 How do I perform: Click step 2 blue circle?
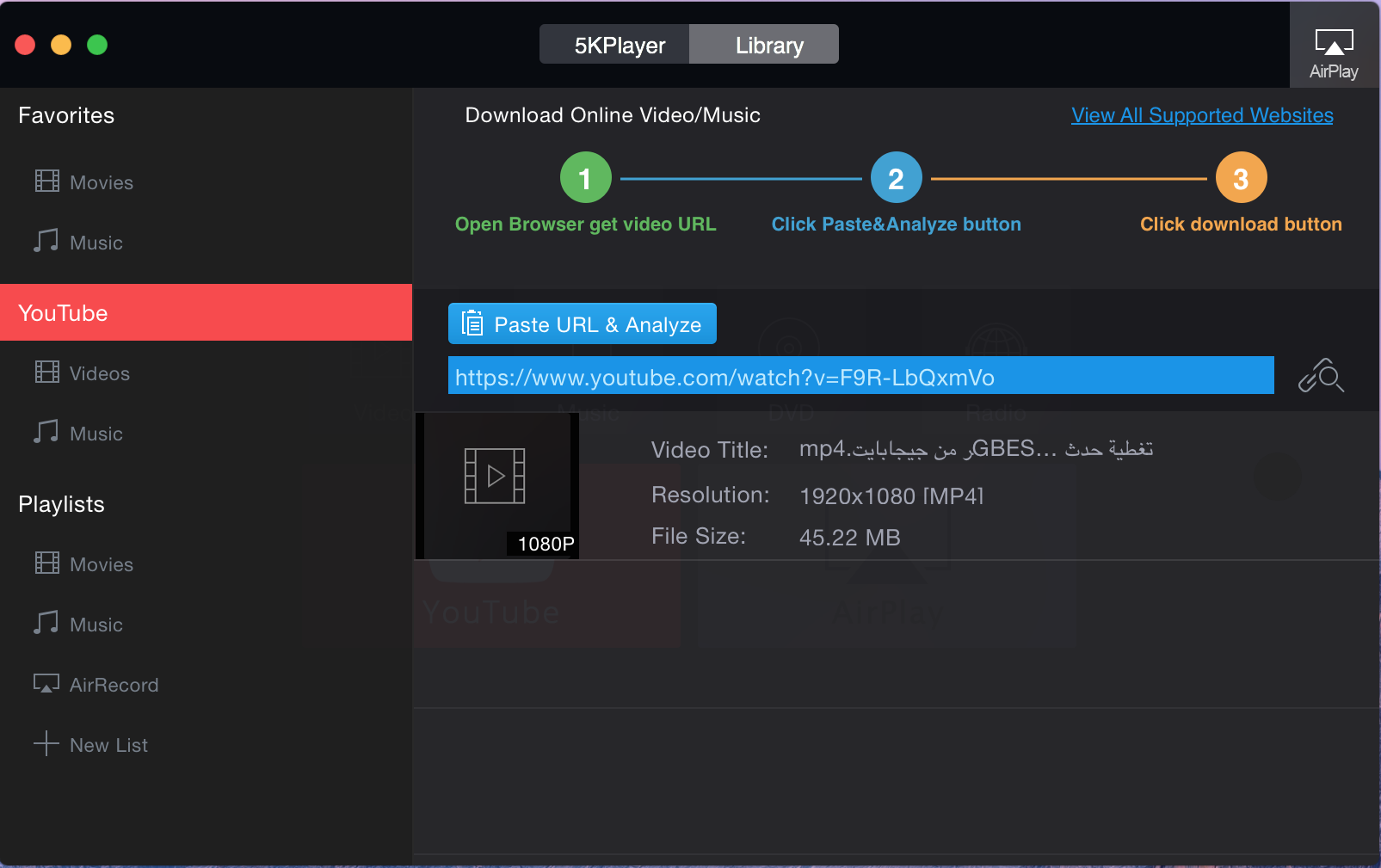(x=897, y=178)
